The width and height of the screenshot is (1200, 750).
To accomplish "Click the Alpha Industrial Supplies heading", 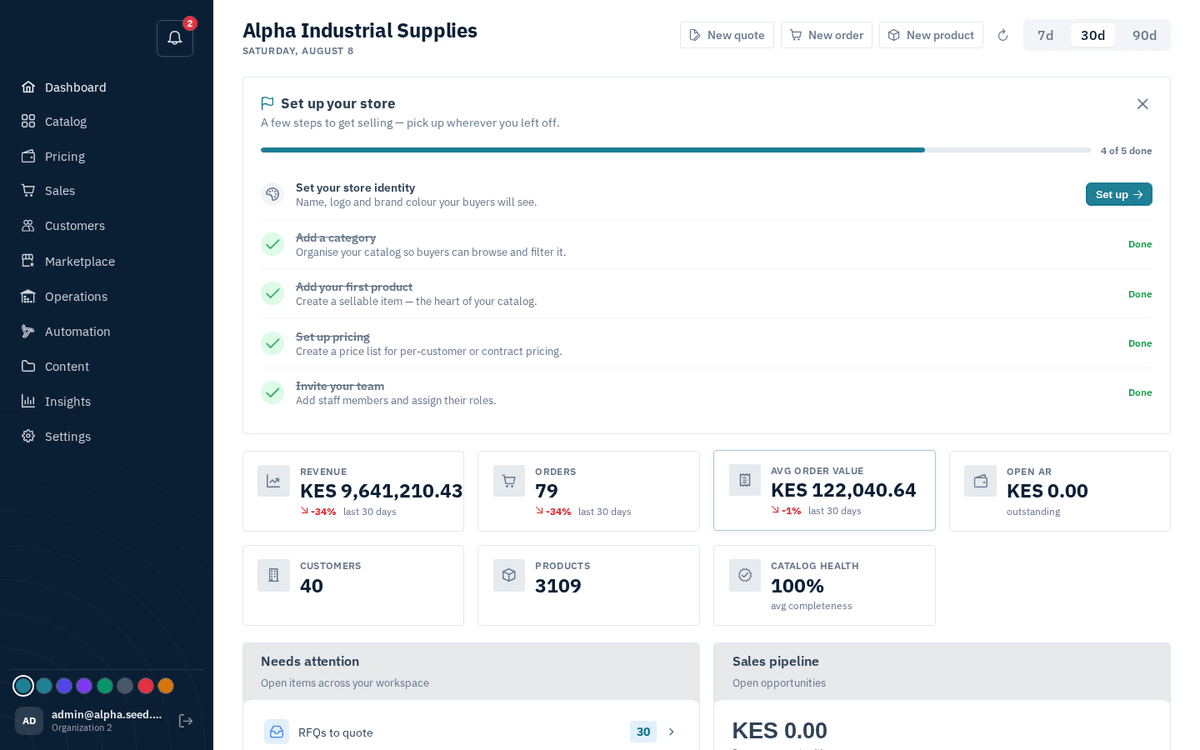I will click(x=360, y=30).
